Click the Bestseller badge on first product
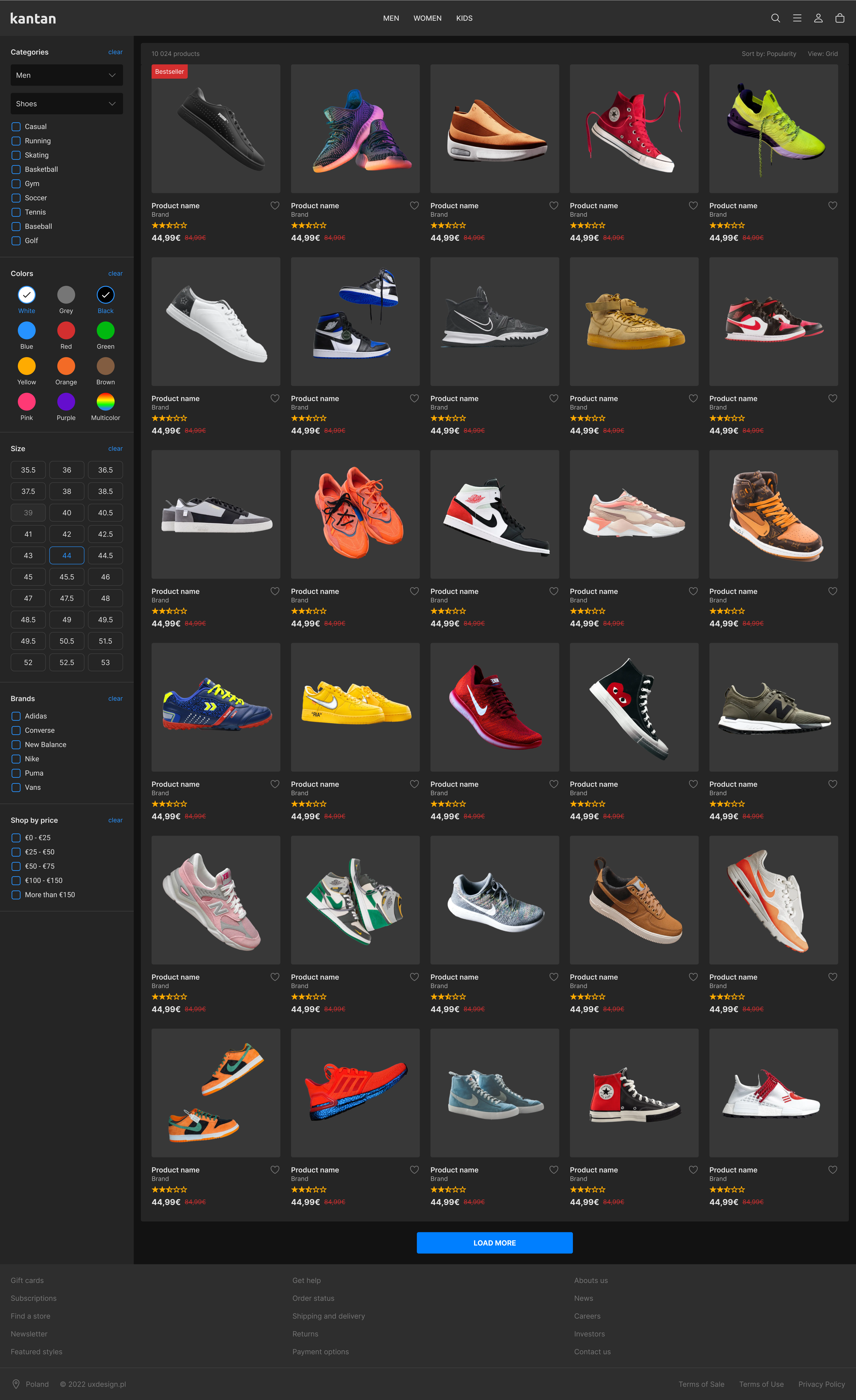The width and height of the screenshot is (856, 1400). [169, 72]
